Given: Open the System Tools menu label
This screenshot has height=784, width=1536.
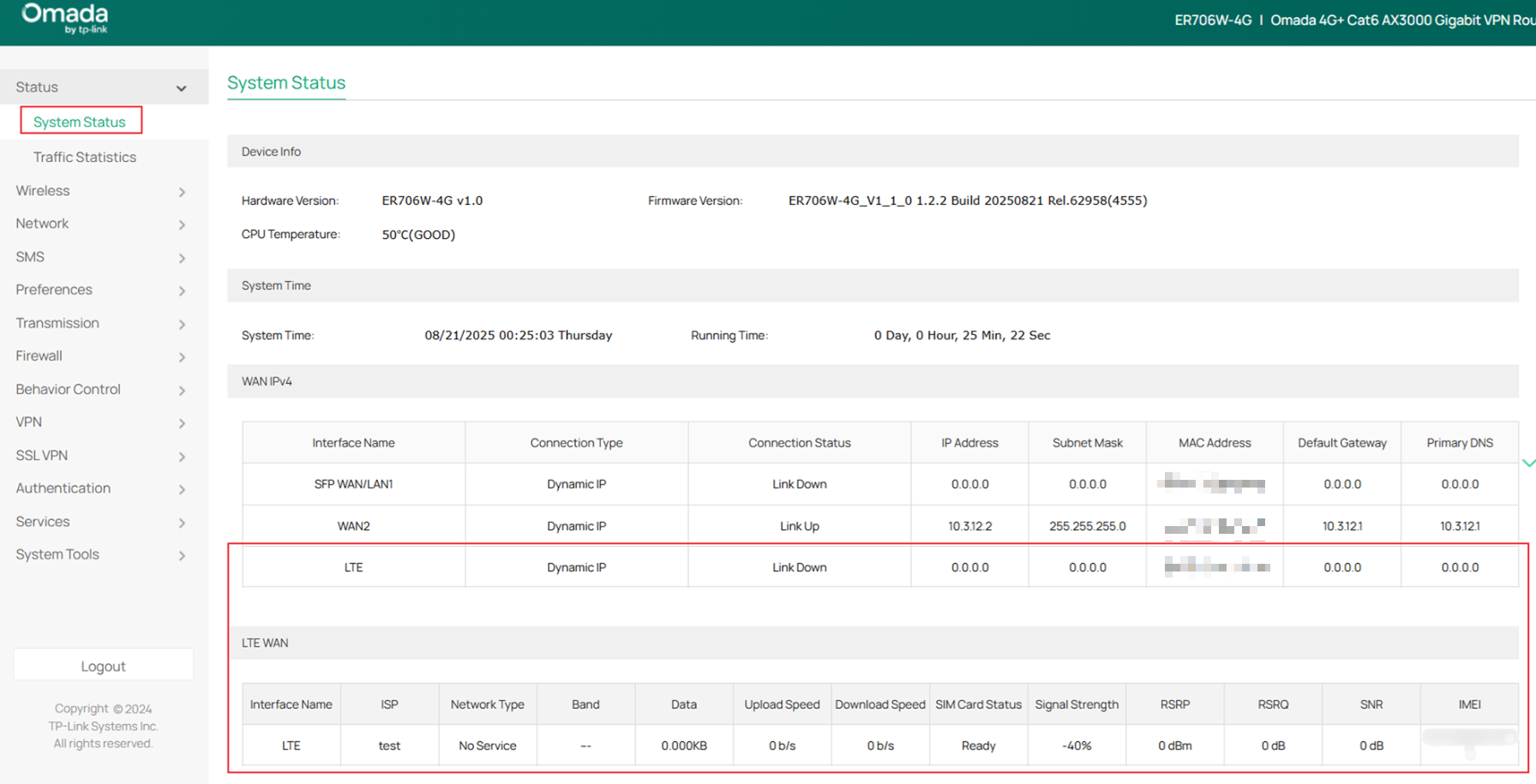Looking at the screenshot, I should (57, 554).
